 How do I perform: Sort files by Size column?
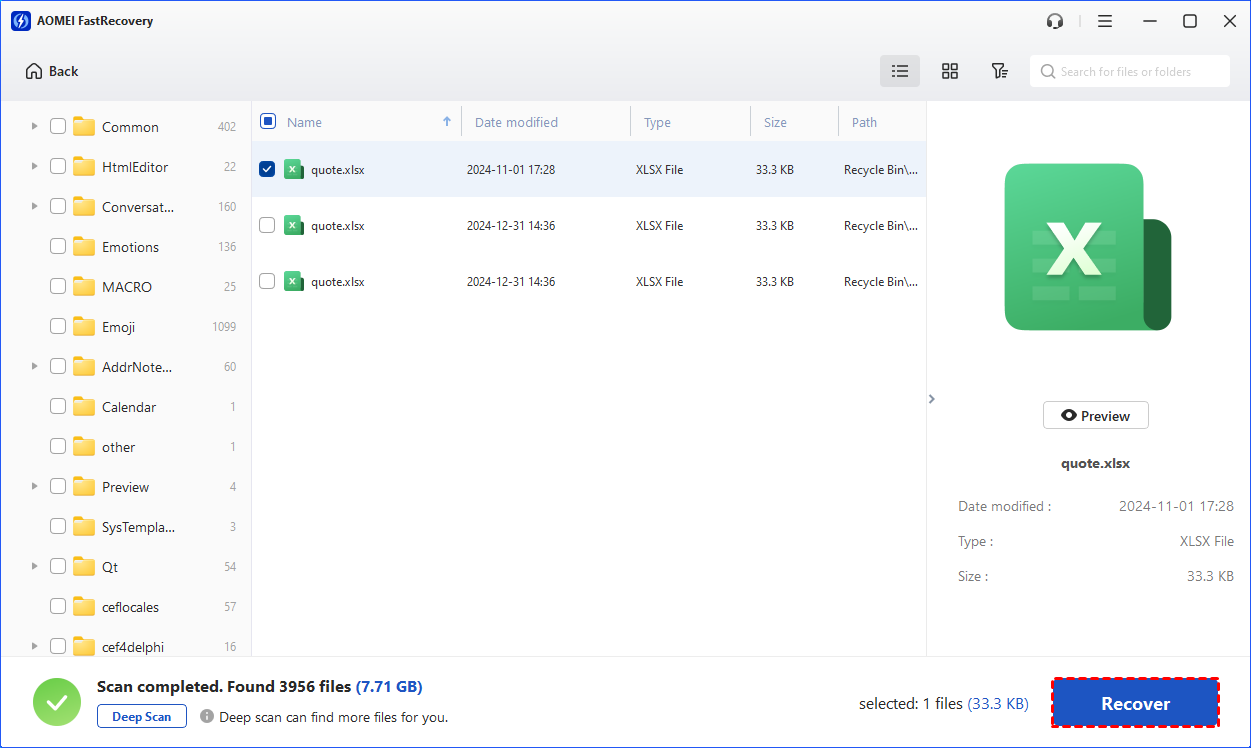pyautogui.click(x=775, y=122)
